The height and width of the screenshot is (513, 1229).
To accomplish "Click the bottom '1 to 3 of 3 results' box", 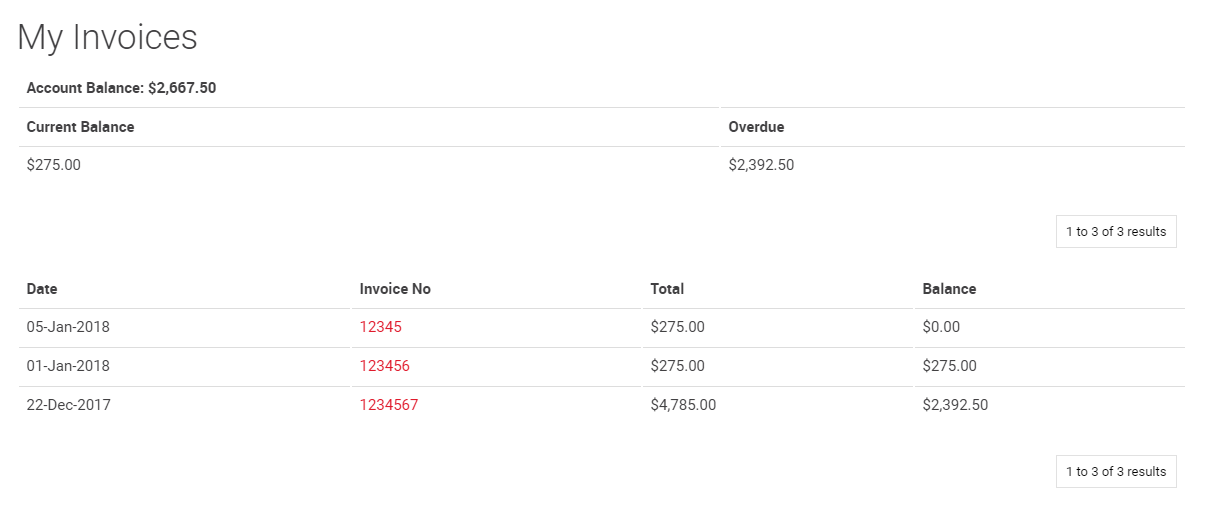I will tap(1115, 472).
